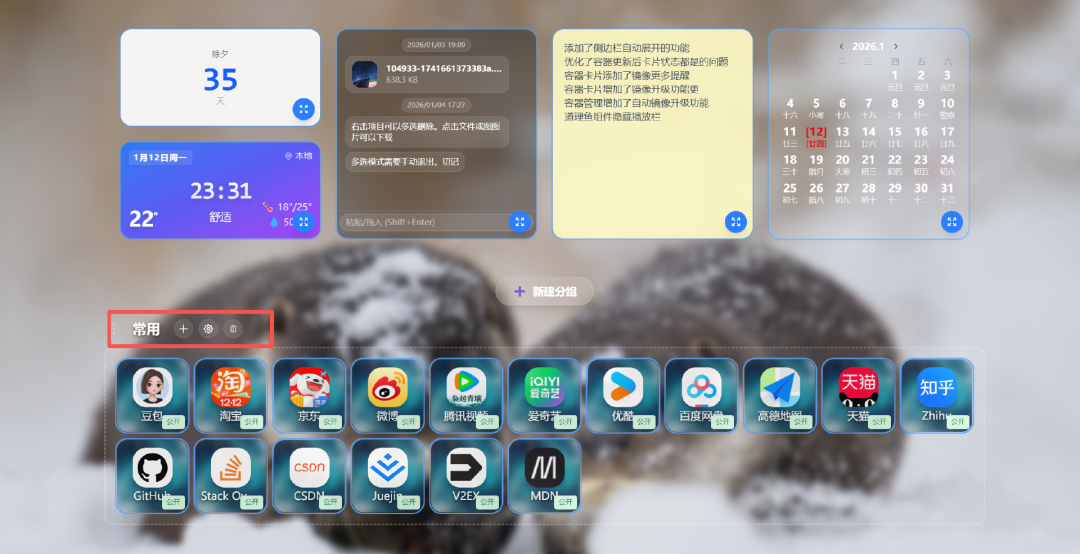Click message 多选模式需要手动退出，切记

tap(405, 162)
